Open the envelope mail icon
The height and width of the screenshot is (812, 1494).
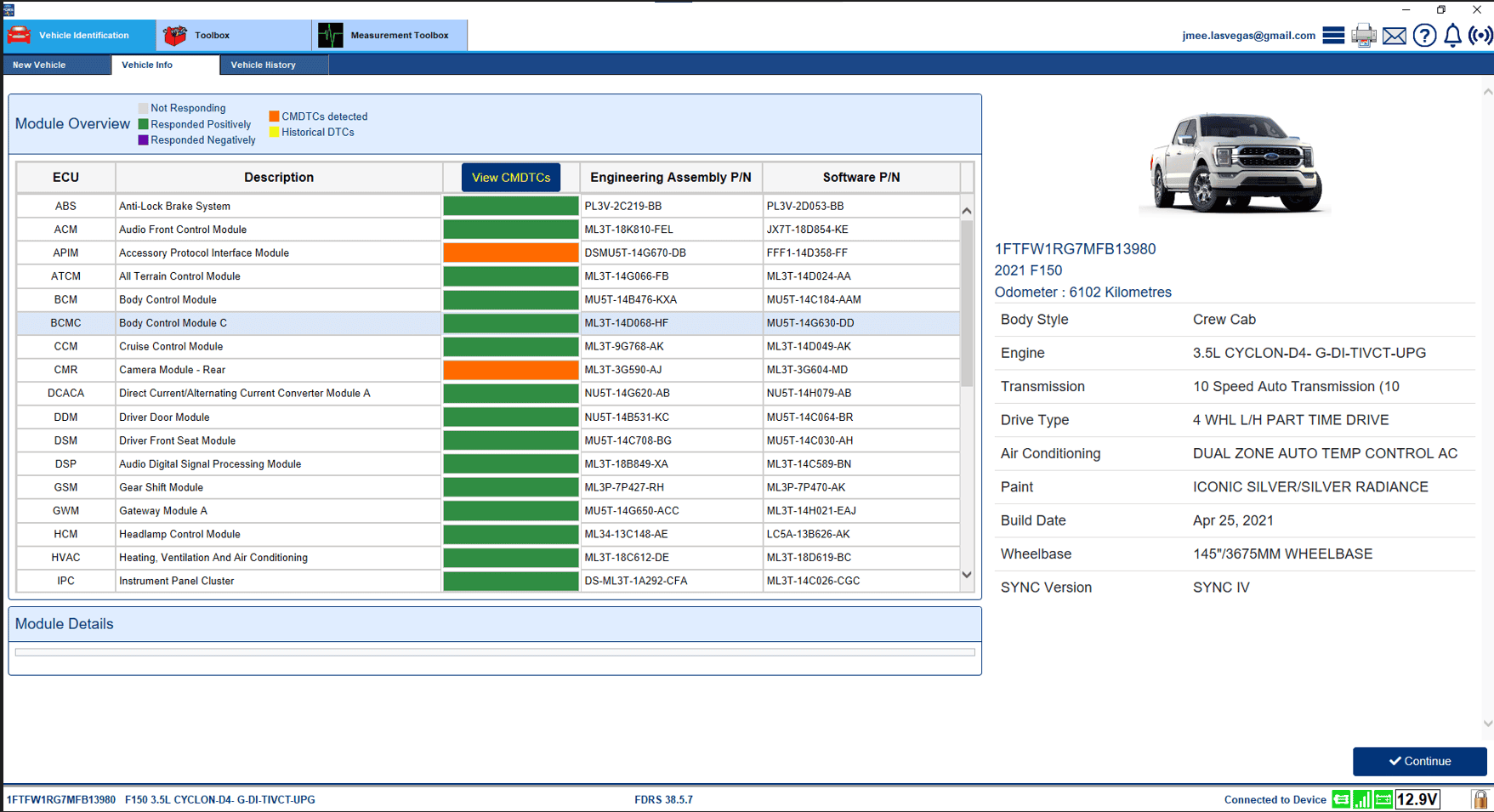tap(1395, 36)
